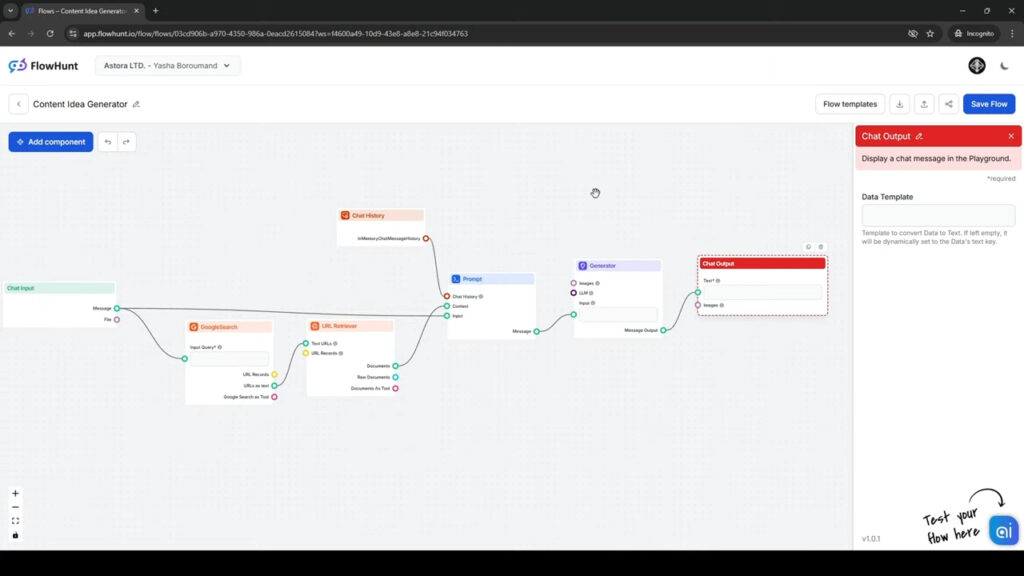1024x576 pixels.
Task: Share the flow via the share icon
Action: [x=946, y=103]
